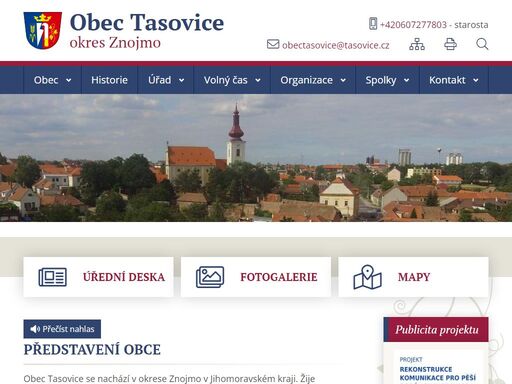
Task: Open the FOTOGALERIE tile
Action: click(256, 277)
